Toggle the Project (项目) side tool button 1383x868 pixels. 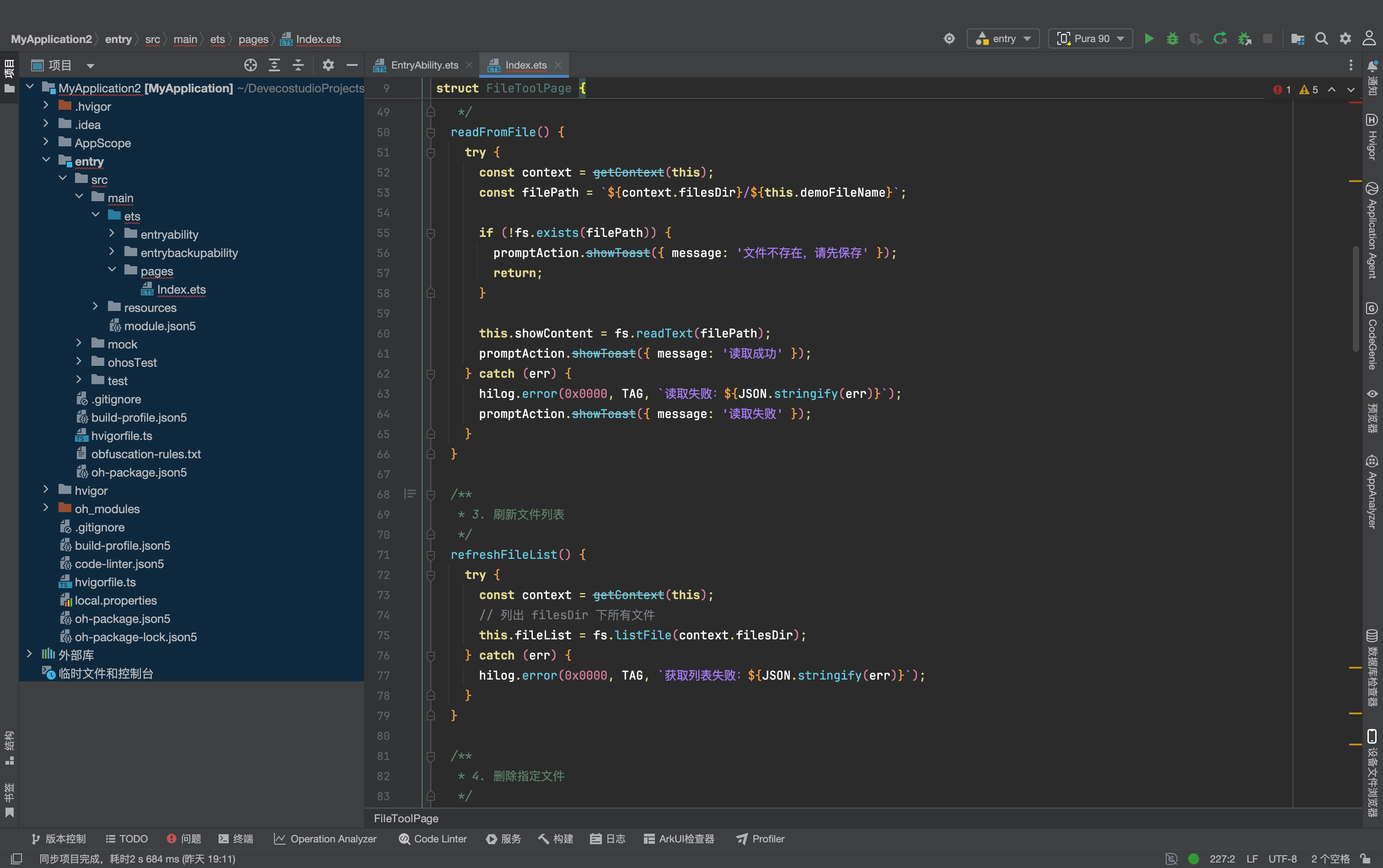(9, 76)
